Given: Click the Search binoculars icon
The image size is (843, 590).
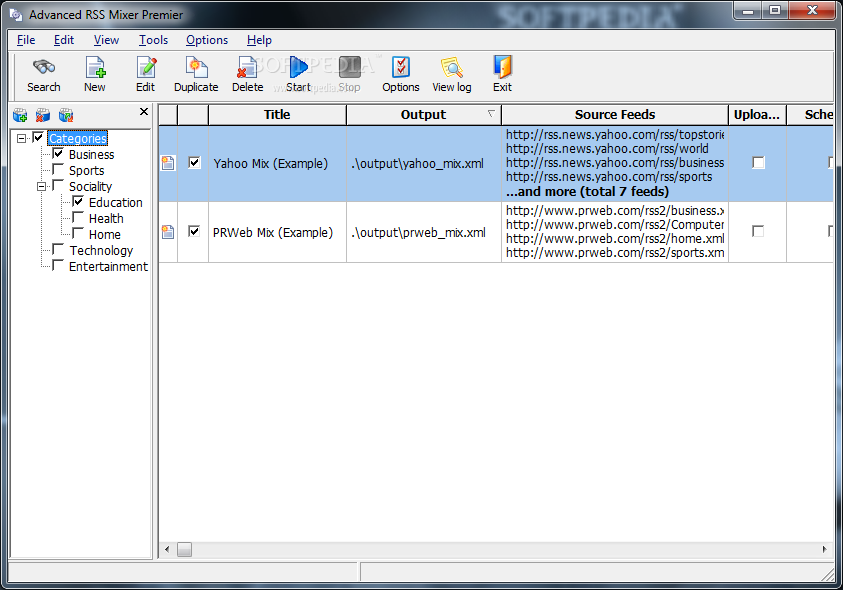Looking at the screenshot, I should click(x=44, y=67).
